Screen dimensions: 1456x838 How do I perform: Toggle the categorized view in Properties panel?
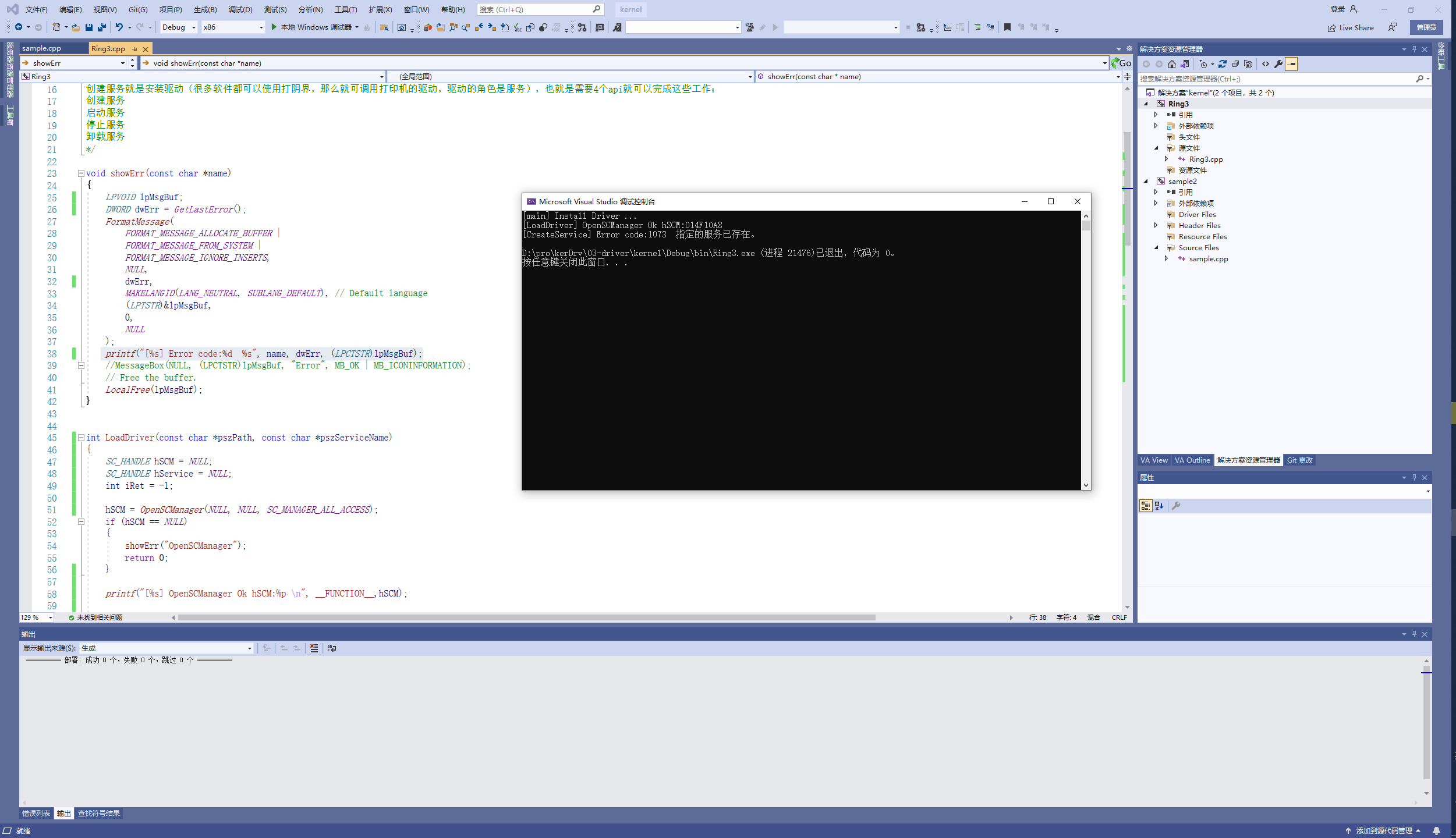(x=1145, y=506)
